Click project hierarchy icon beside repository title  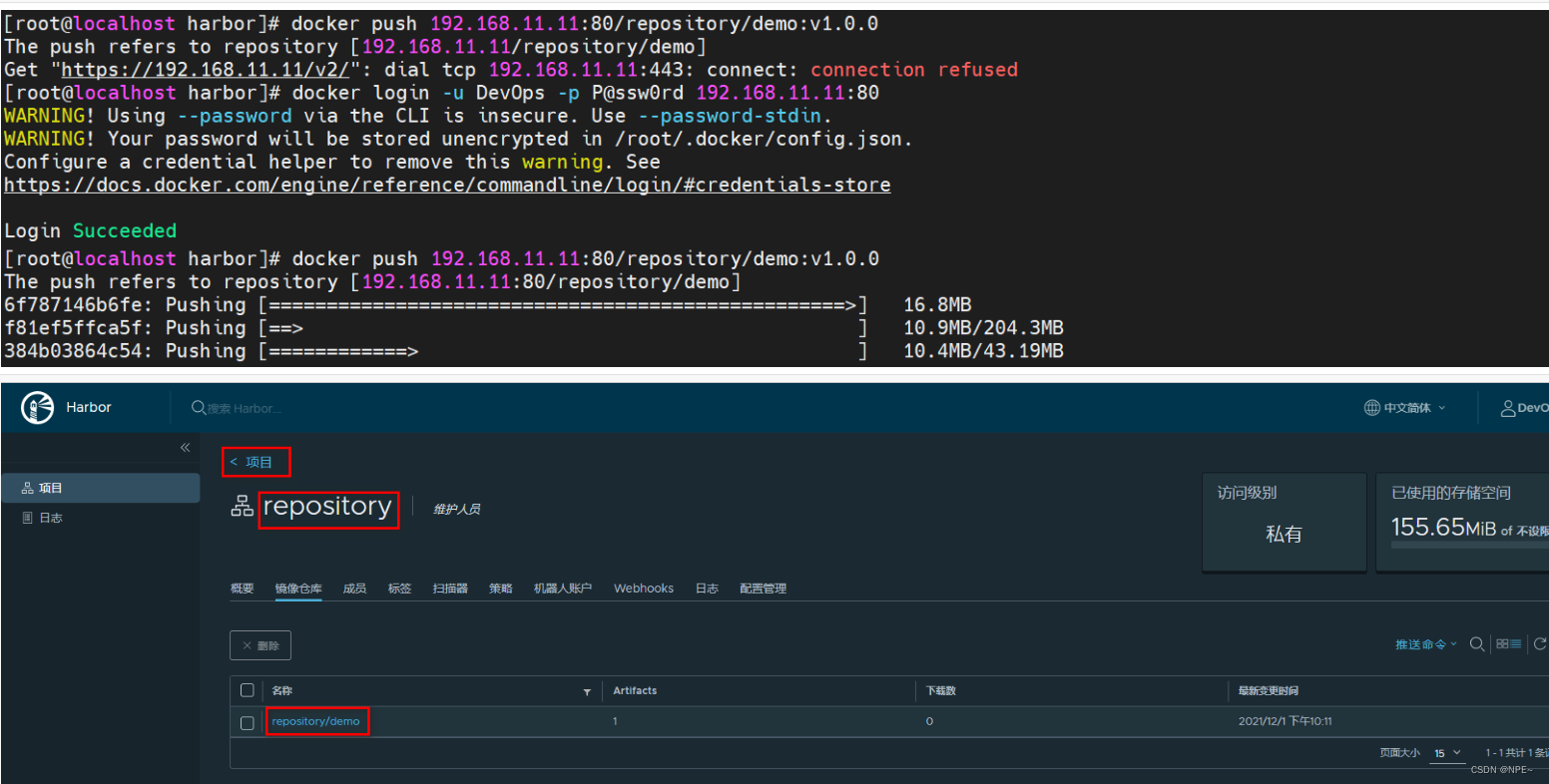tap(243, 507)
